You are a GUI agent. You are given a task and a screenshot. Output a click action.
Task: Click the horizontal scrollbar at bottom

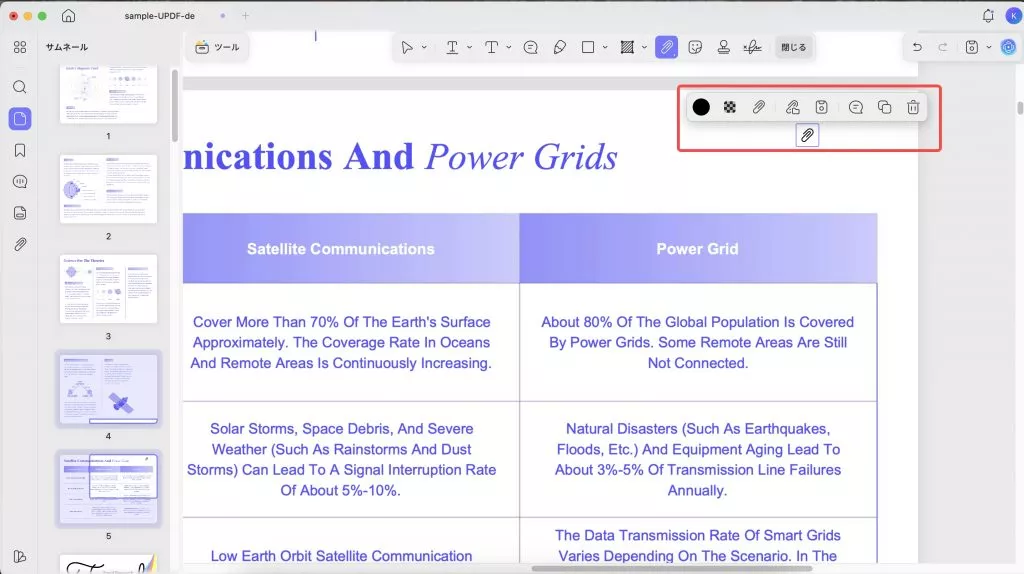[x=672, y=569]
